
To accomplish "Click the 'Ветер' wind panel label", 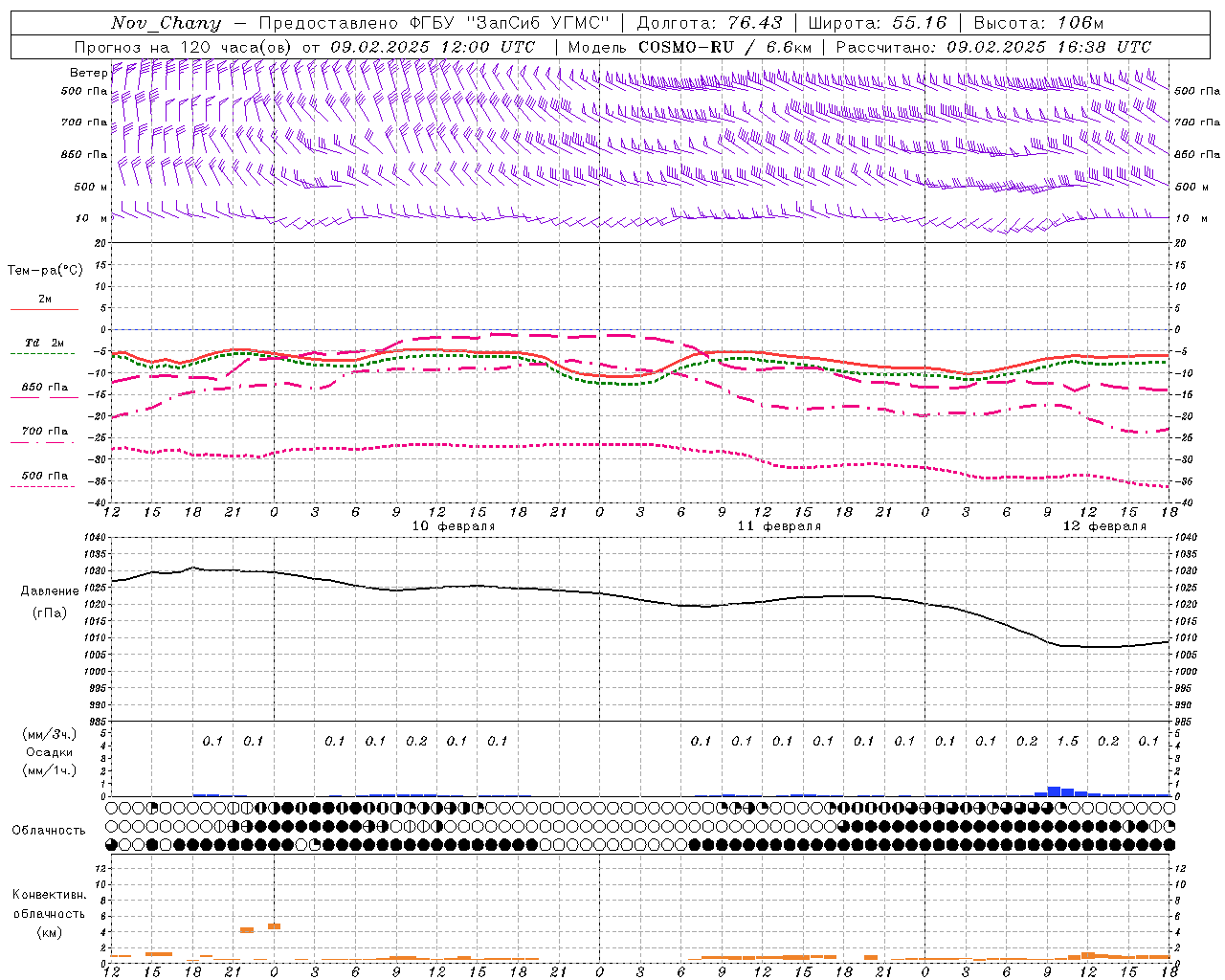I will coord(88,73).
